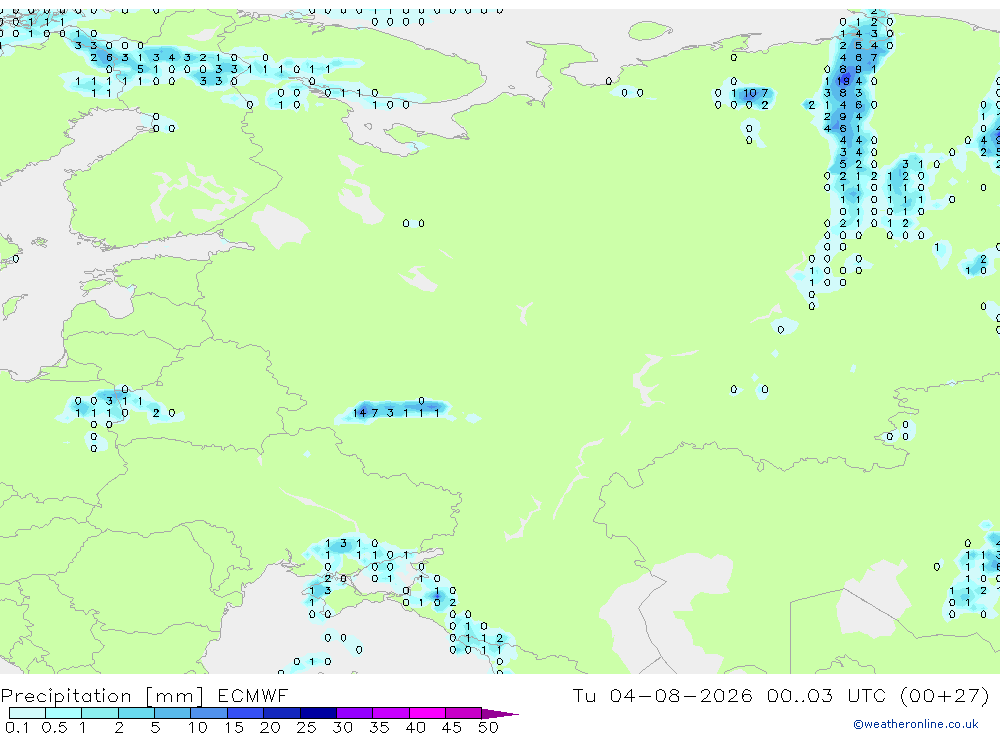Click the '15' legend scale label
The height and width of the screenshot is (733, 1000).
coord(234,727)
